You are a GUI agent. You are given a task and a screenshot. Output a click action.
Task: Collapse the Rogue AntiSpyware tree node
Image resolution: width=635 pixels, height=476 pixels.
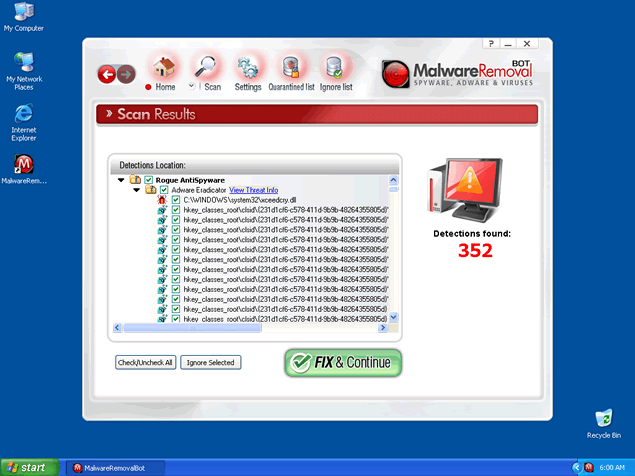pos(121,180)
